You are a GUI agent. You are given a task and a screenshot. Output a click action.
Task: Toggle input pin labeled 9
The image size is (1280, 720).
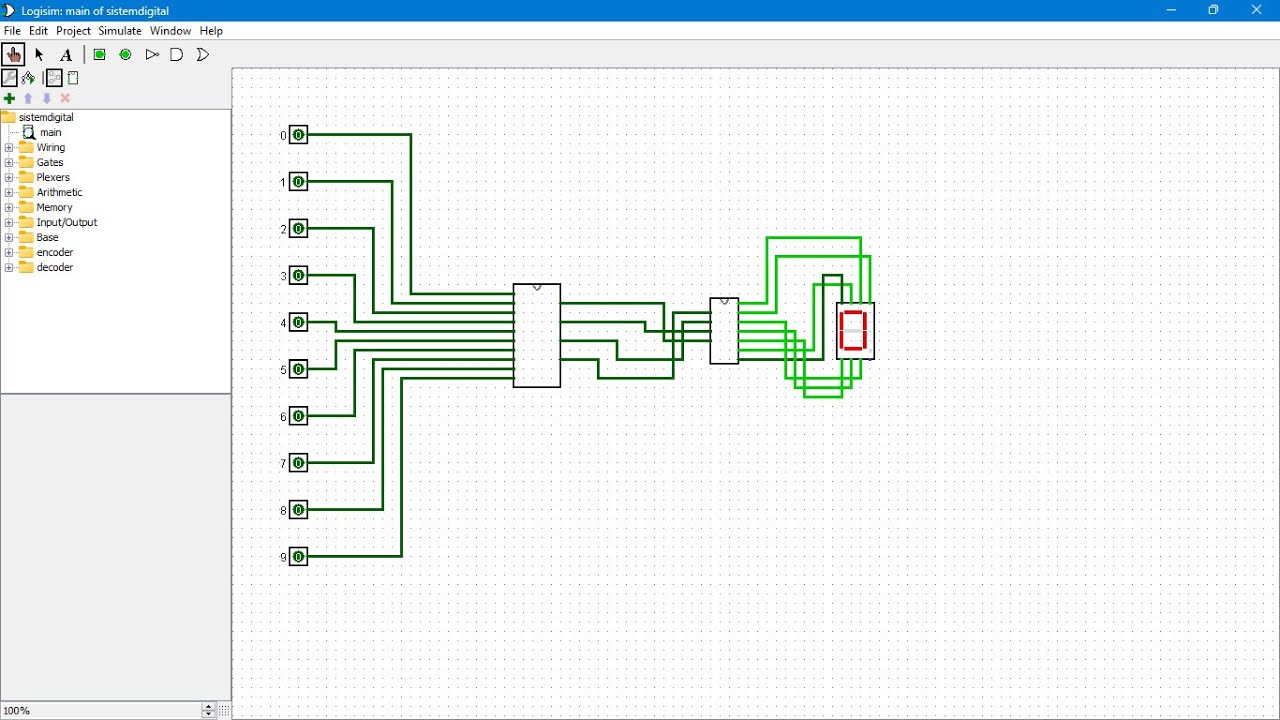pyautogui.click(x=298, y=557)
